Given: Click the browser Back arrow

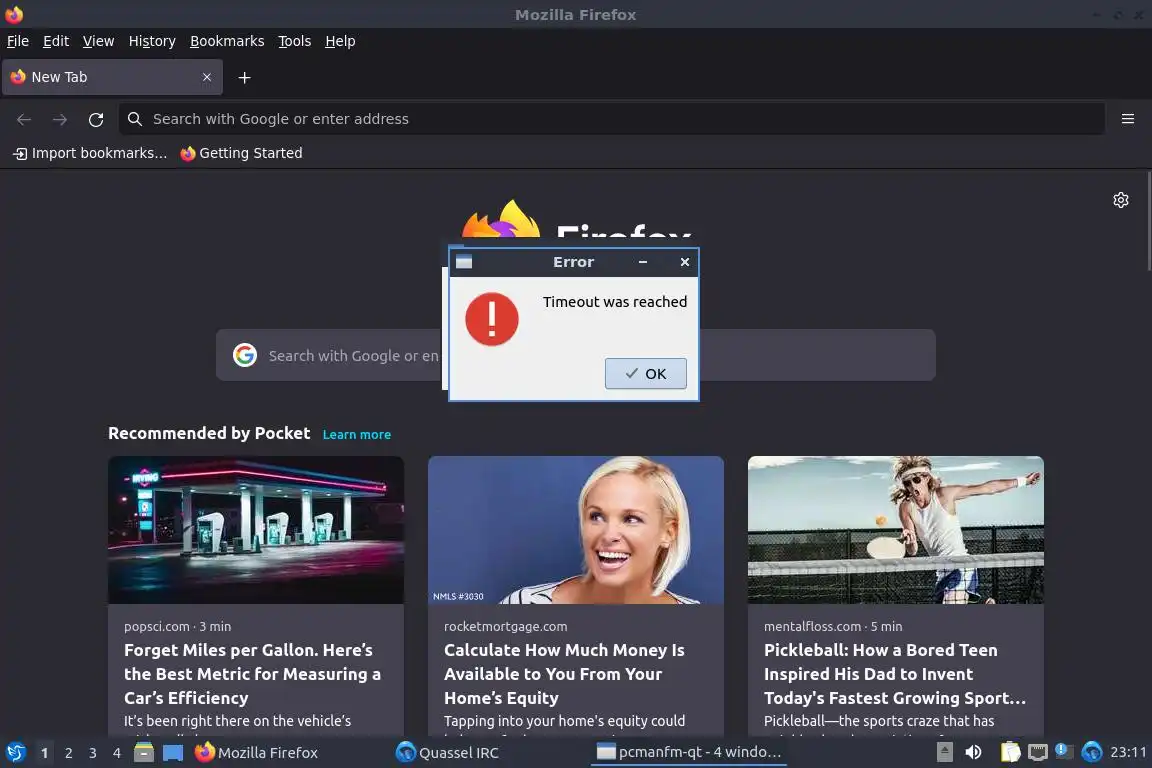Looking at the screenshot, I should 24,119.
